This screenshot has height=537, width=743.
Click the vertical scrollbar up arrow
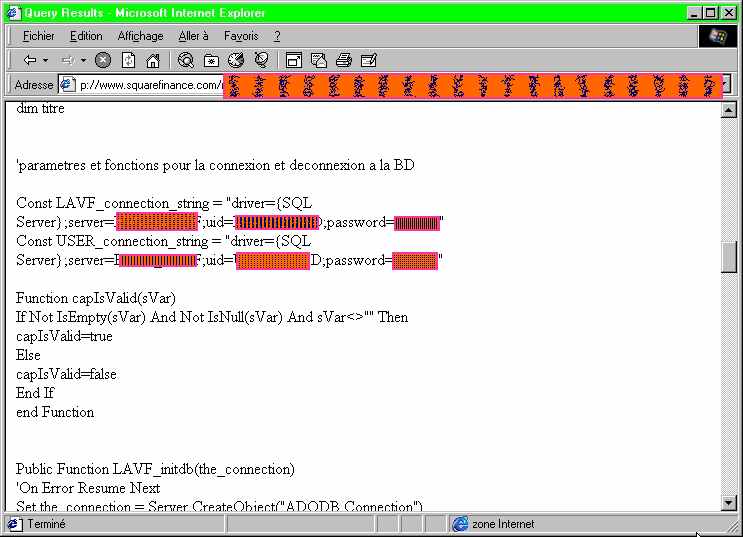point(728,110)
